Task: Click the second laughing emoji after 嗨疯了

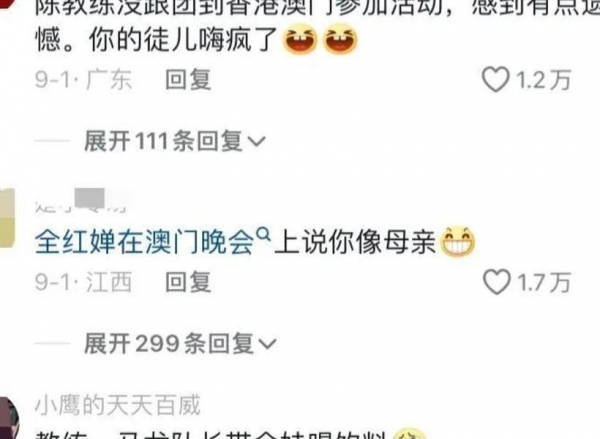Action: point(341,39)
